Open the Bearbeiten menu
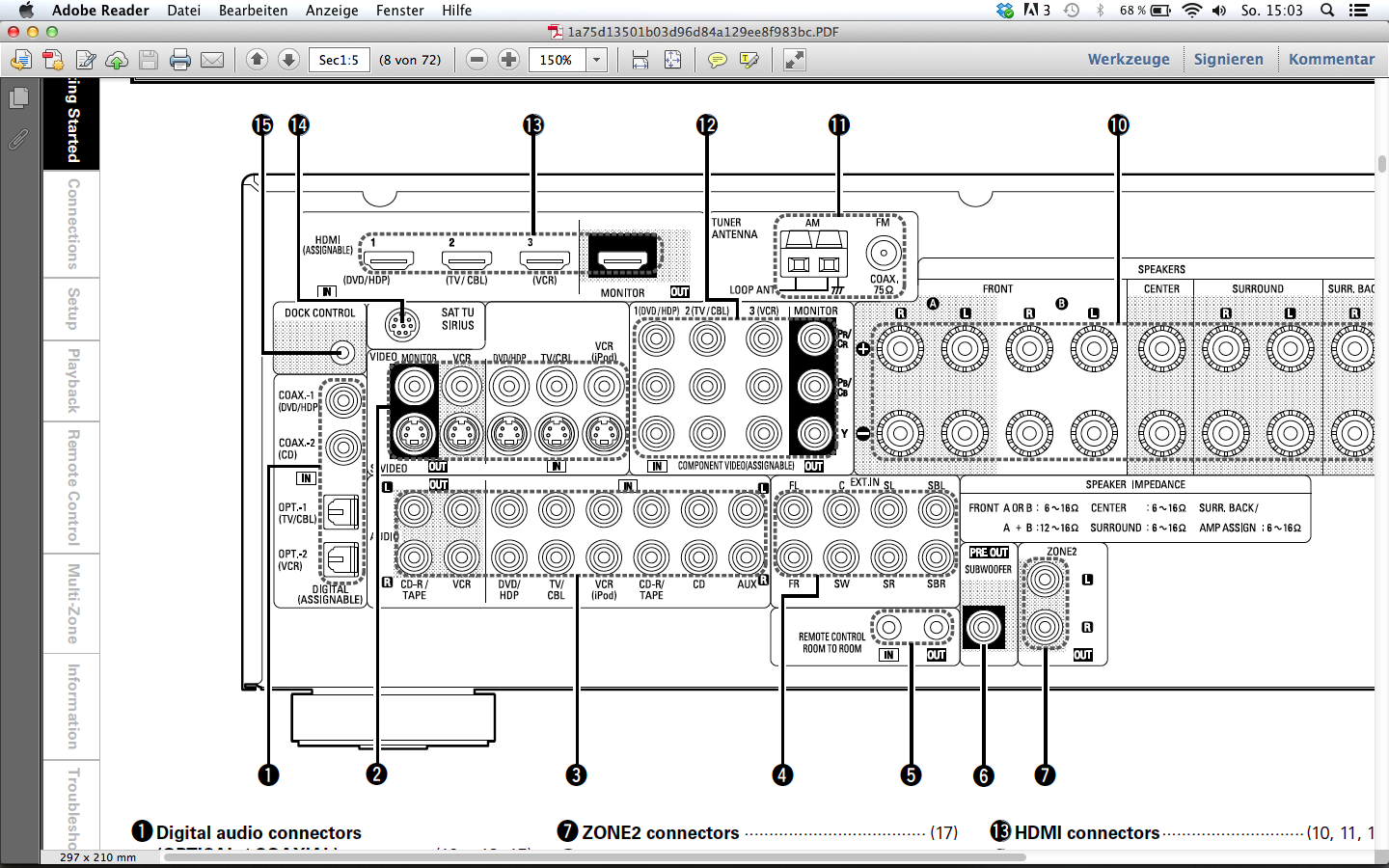Image resolution: width=1389 pixels, height=868 pixels. point(253,11)
